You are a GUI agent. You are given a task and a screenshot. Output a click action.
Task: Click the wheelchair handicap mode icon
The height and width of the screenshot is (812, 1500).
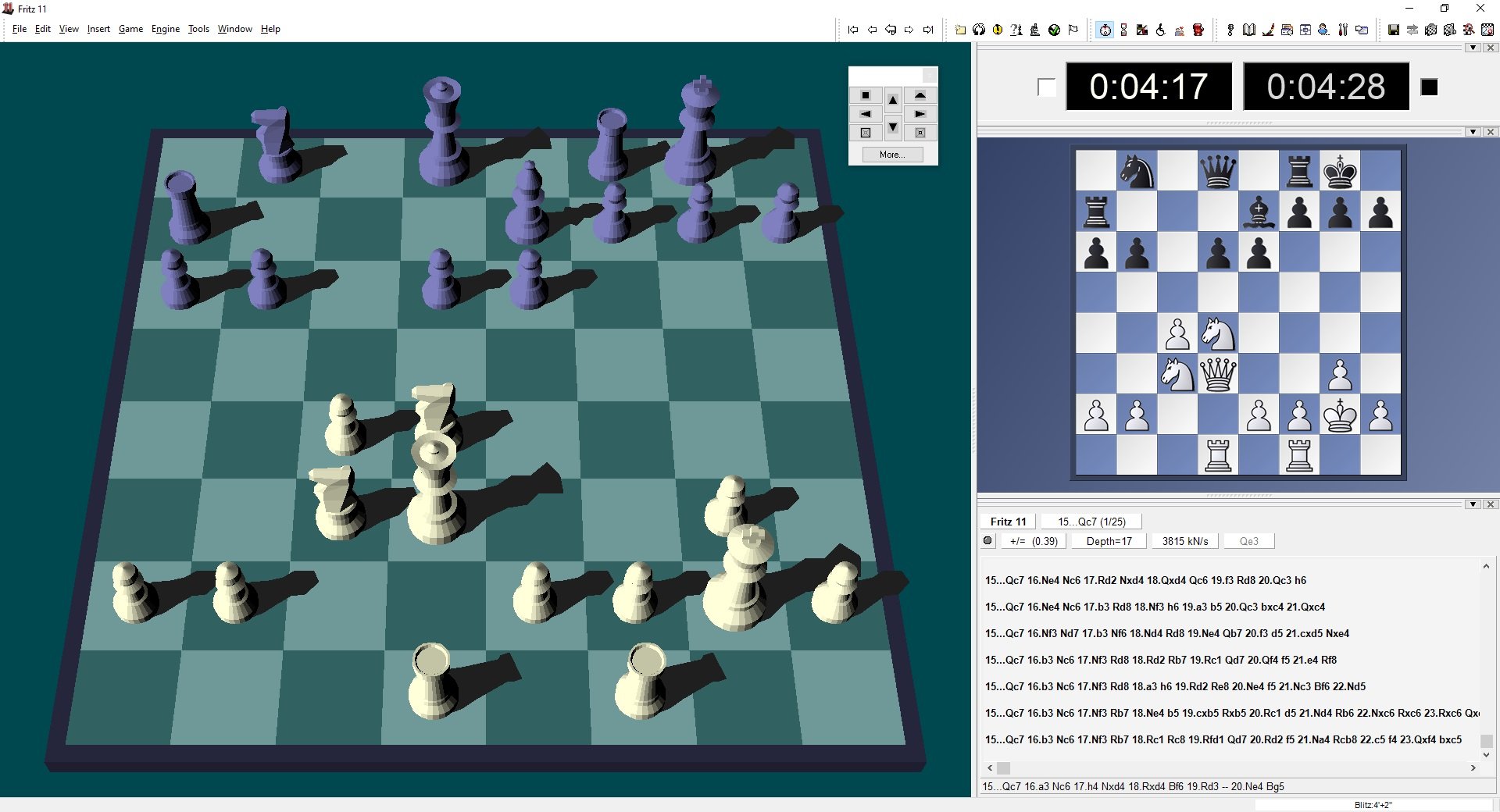(1161, 30)
